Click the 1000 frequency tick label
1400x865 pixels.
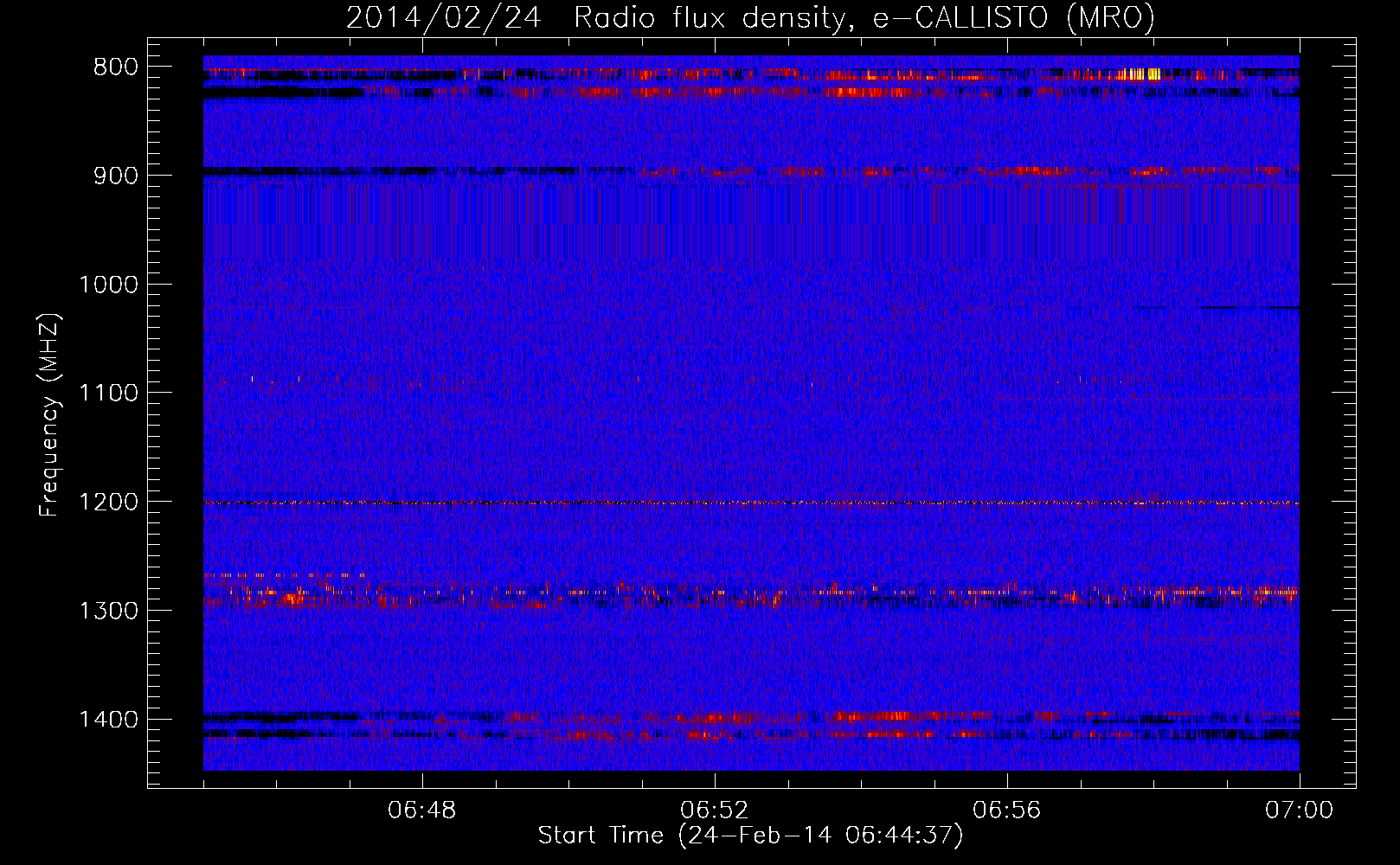[108, 285]
